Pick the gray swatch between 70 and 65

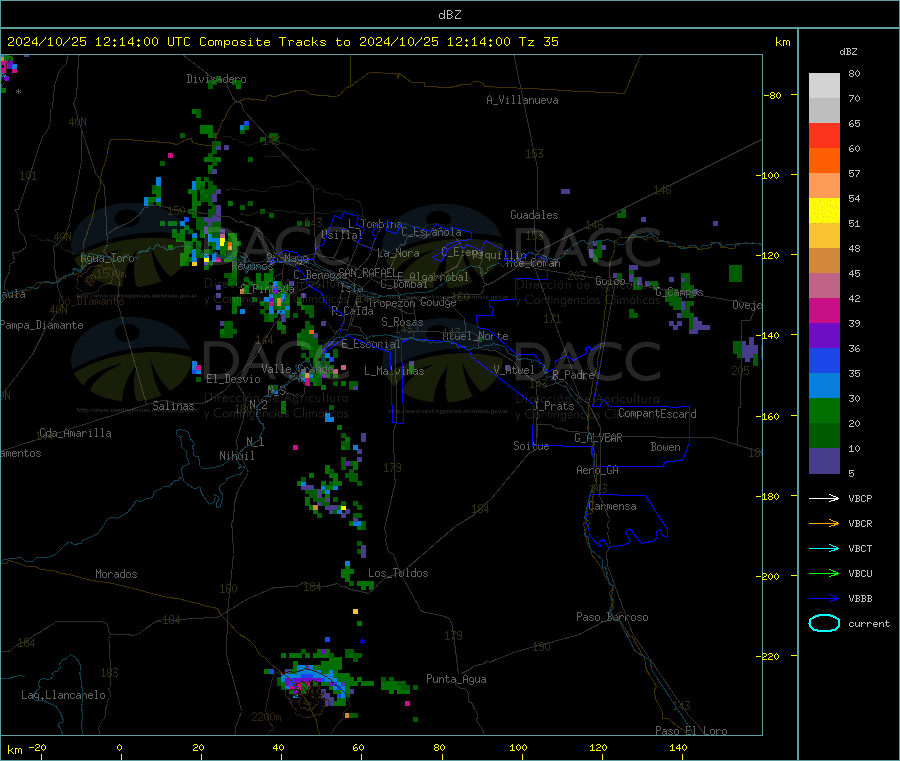tap(824, 111)
